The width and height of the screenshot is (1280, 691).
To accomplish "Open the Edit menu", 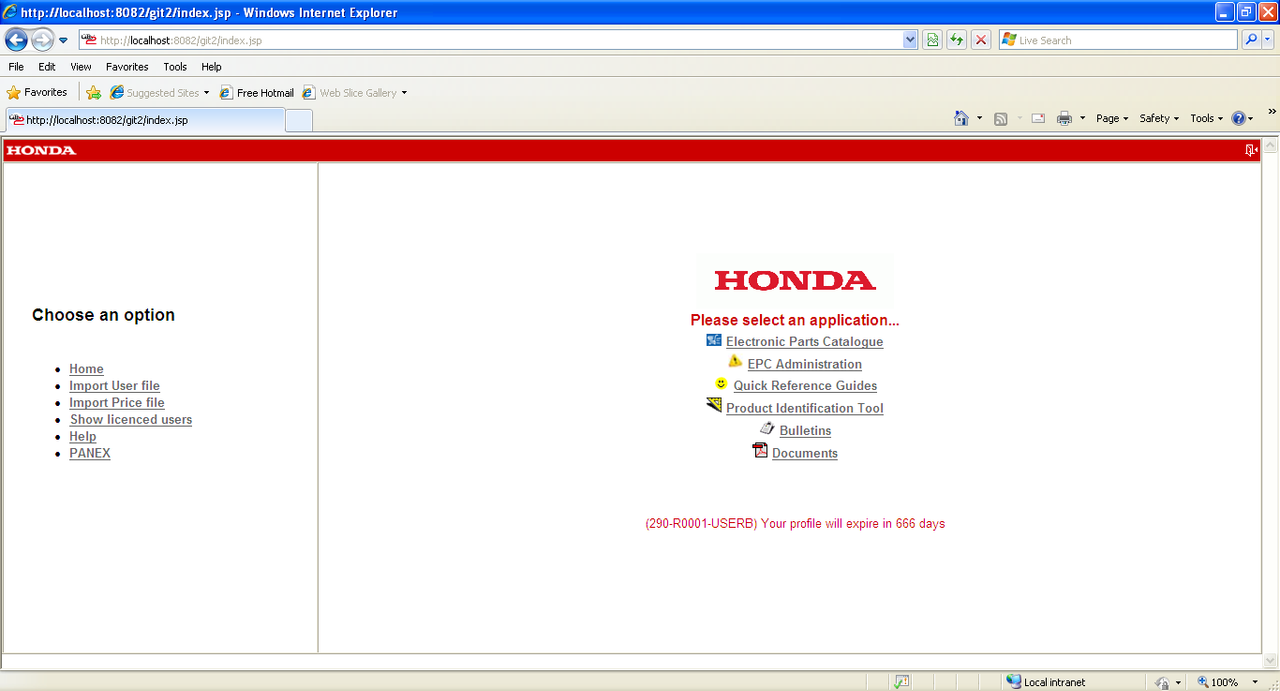I will pyautogui.click(x=47, y=67).
